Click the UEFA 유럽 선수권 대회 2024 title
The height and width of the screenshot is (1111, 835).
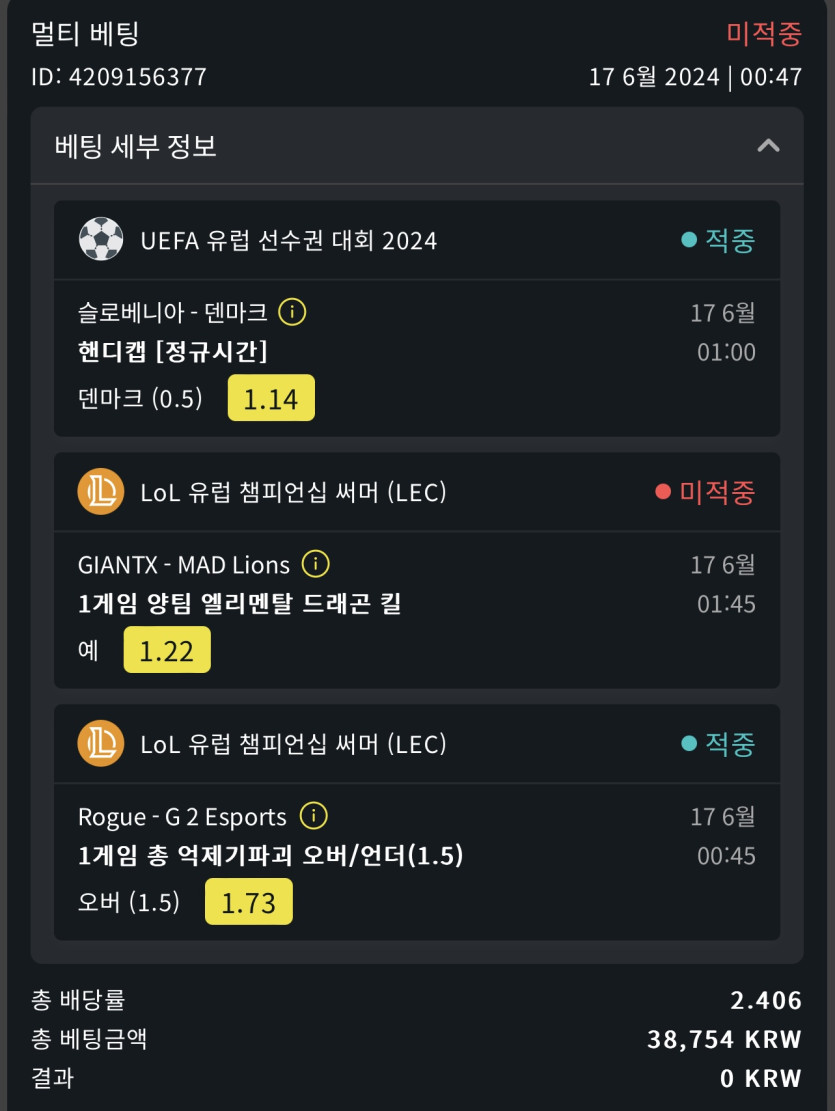tap(289, 240)
